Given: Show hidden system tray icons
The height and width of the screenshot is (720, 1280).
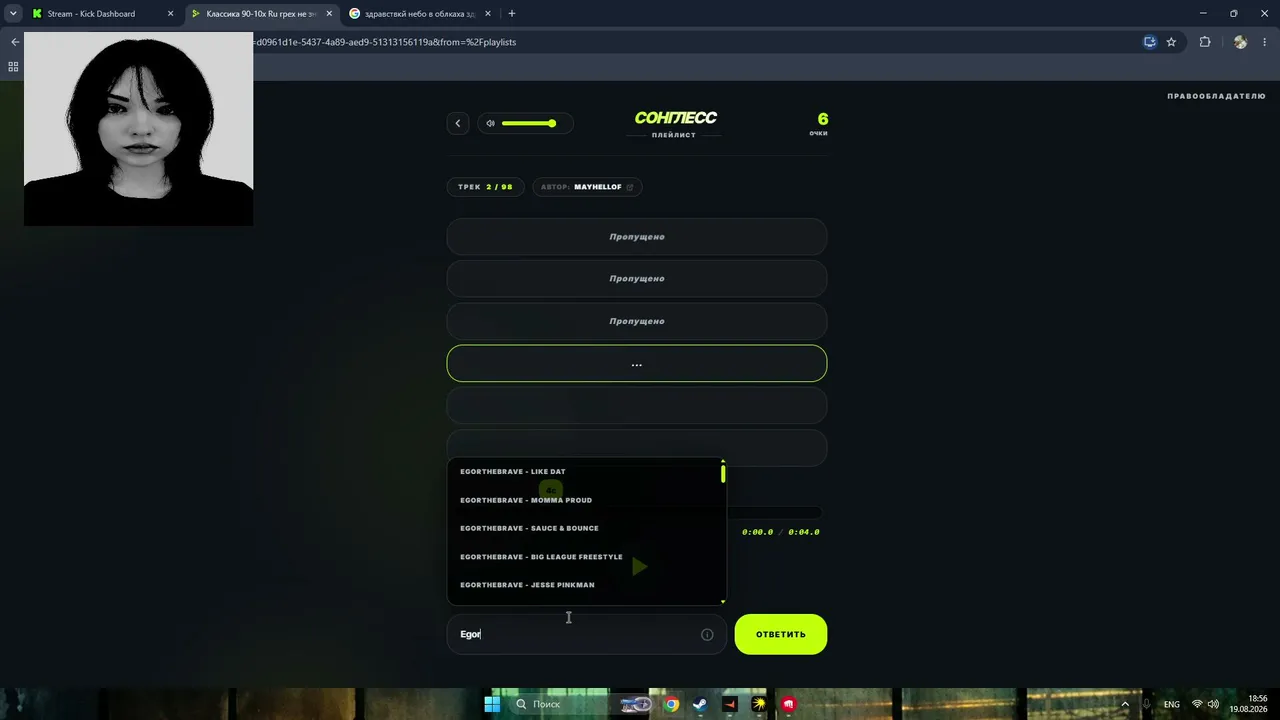Looking at the screenshot, I should [x=1125, y=704].
